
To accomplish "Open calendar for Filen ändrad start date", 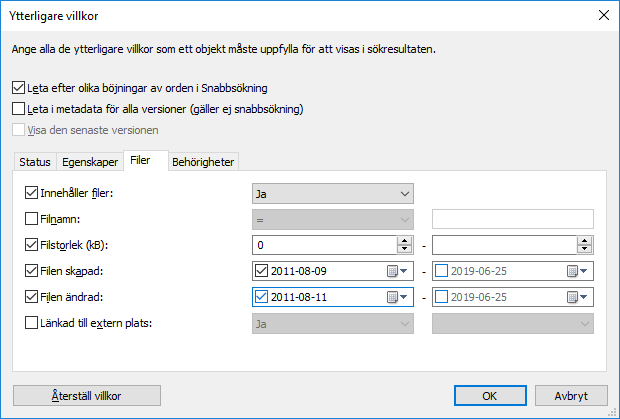I will point(397,297).
